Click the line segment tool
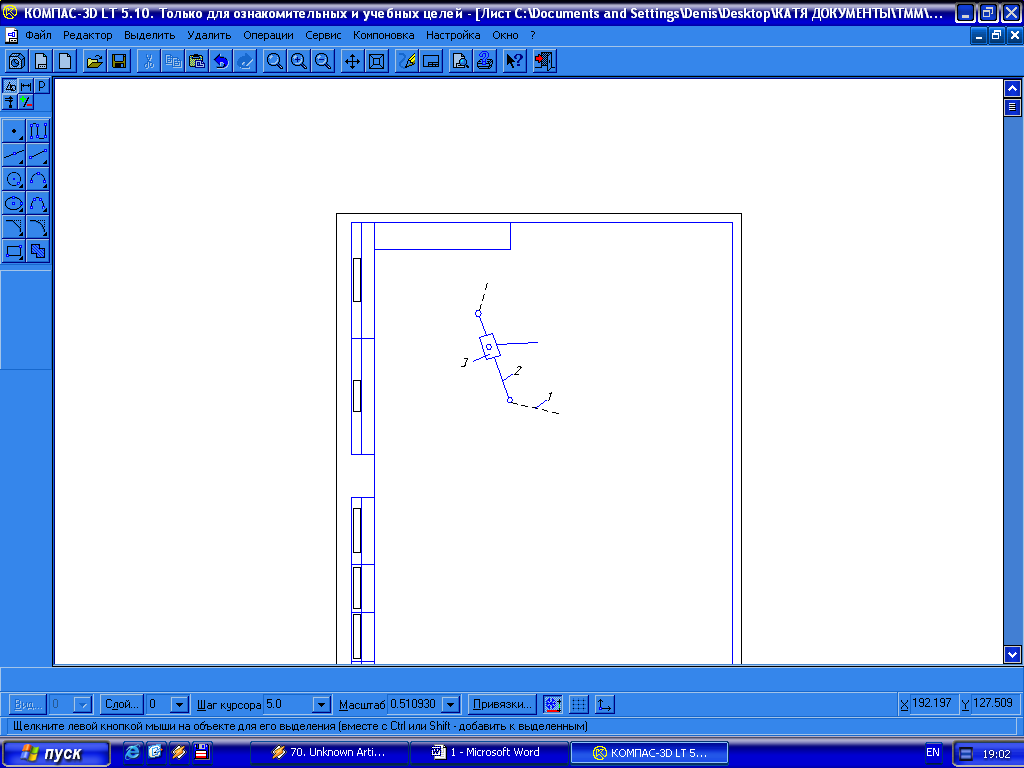The image size is (1024, 768). pyautogui.click(x=38, y=155)
